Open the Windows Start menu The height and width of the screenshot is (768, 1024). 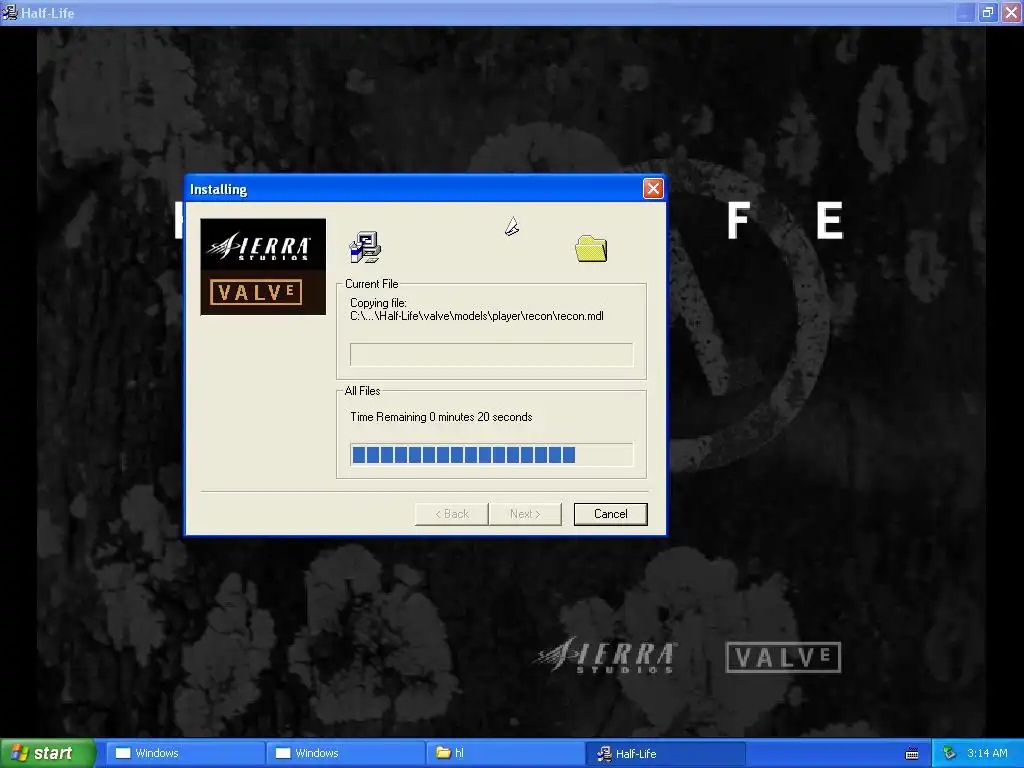(47, 753)
